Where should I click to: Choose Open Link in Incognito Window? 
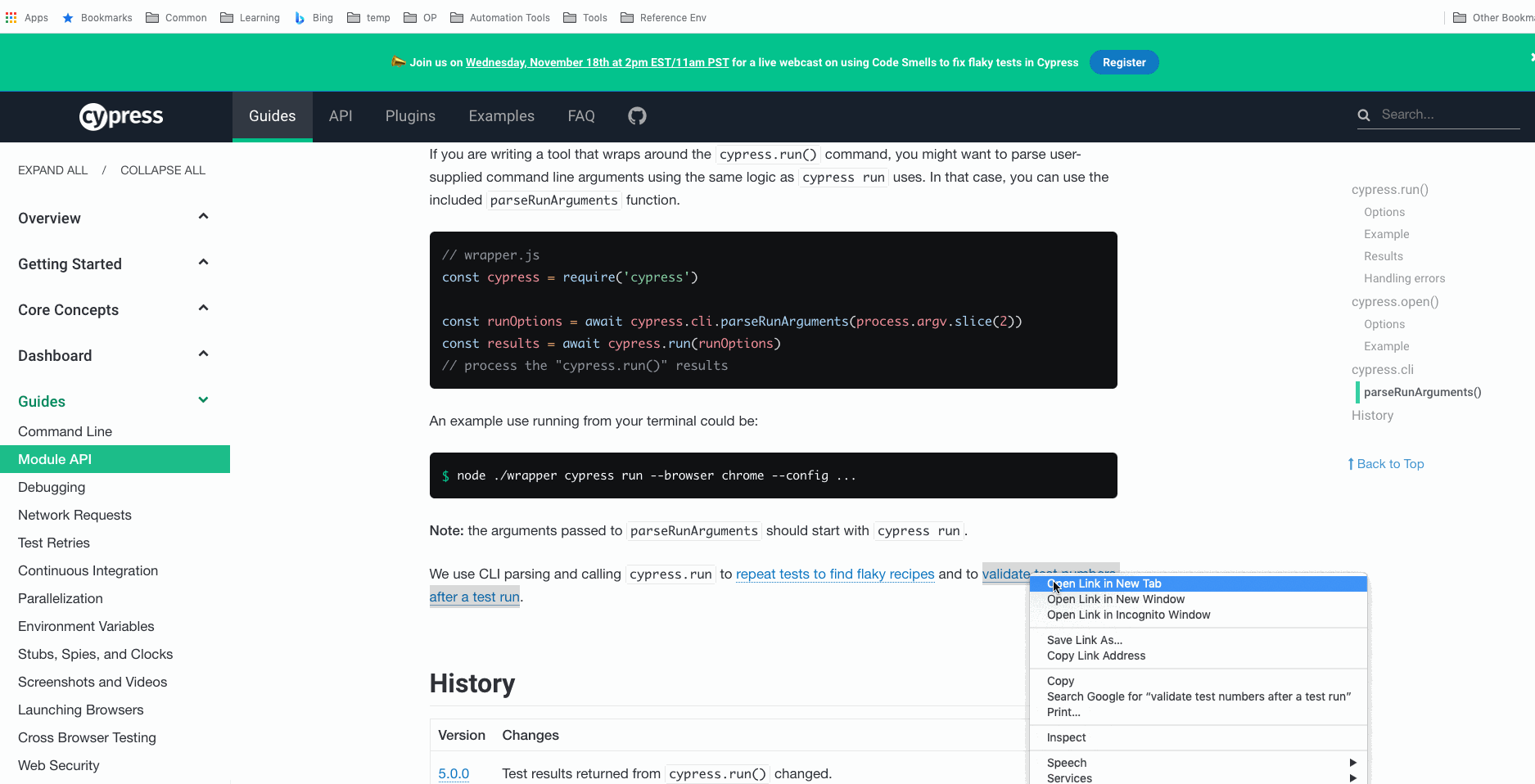(1198, 615)
